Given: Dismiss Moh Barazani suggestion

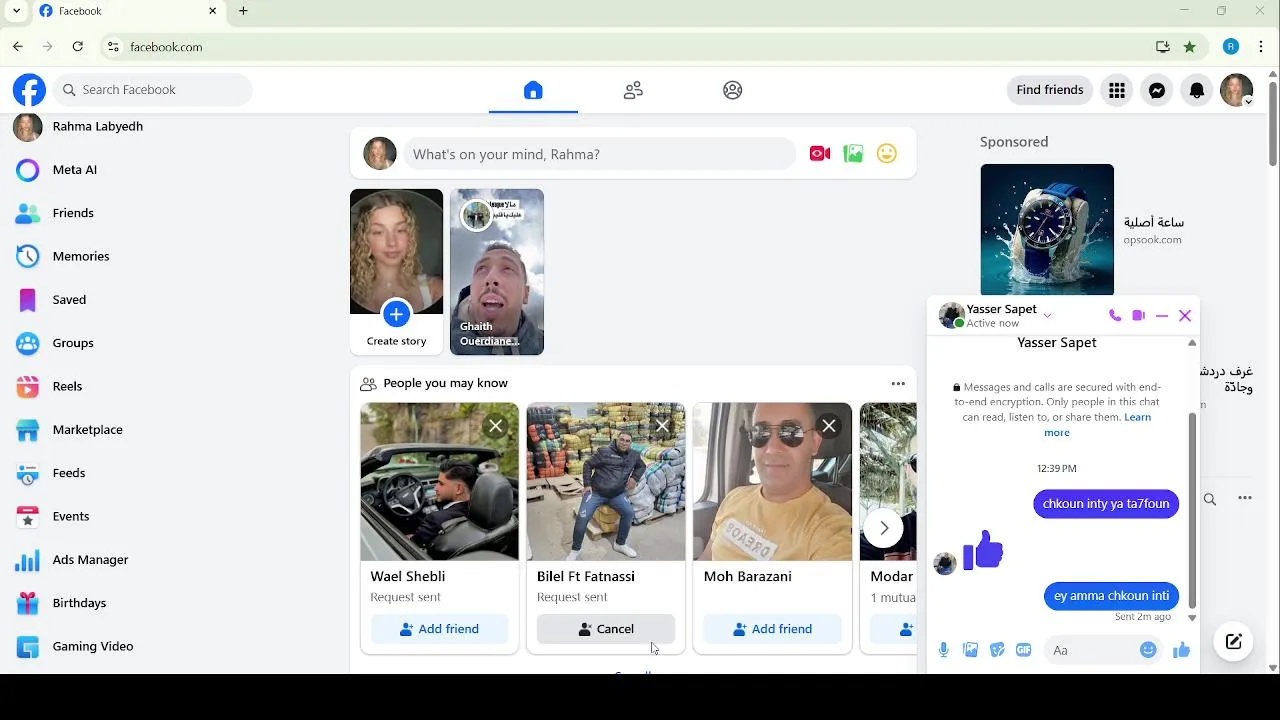Looking at the screenshot, I should pyautogui.click(x=829, y=427).
